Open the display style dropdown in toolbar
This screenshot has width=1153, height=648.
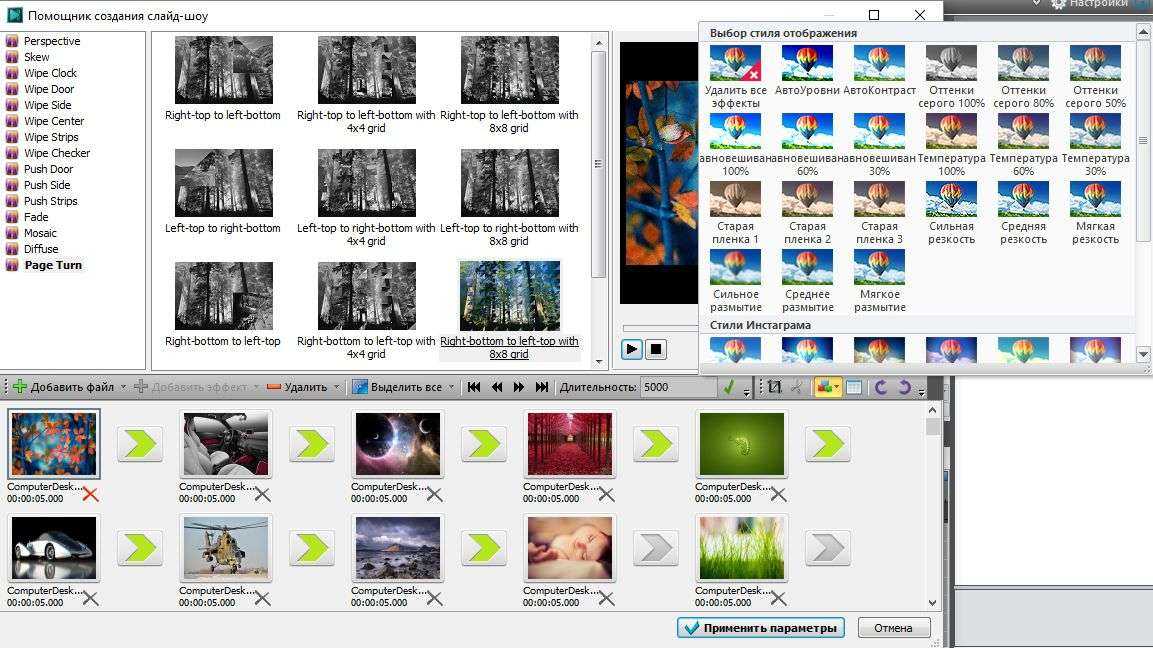tap(827, 387)
